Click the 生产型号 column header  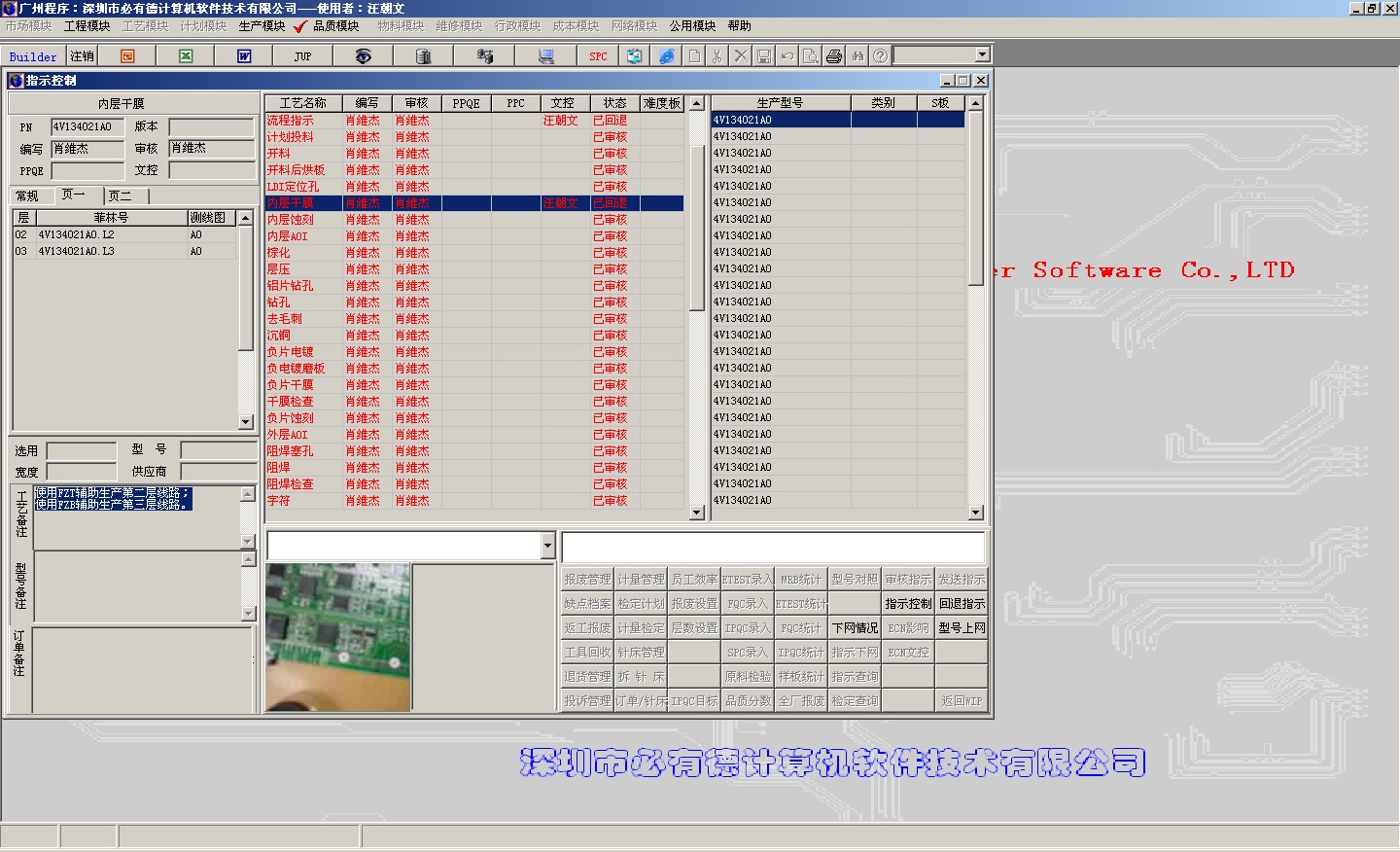pos(781,103)
